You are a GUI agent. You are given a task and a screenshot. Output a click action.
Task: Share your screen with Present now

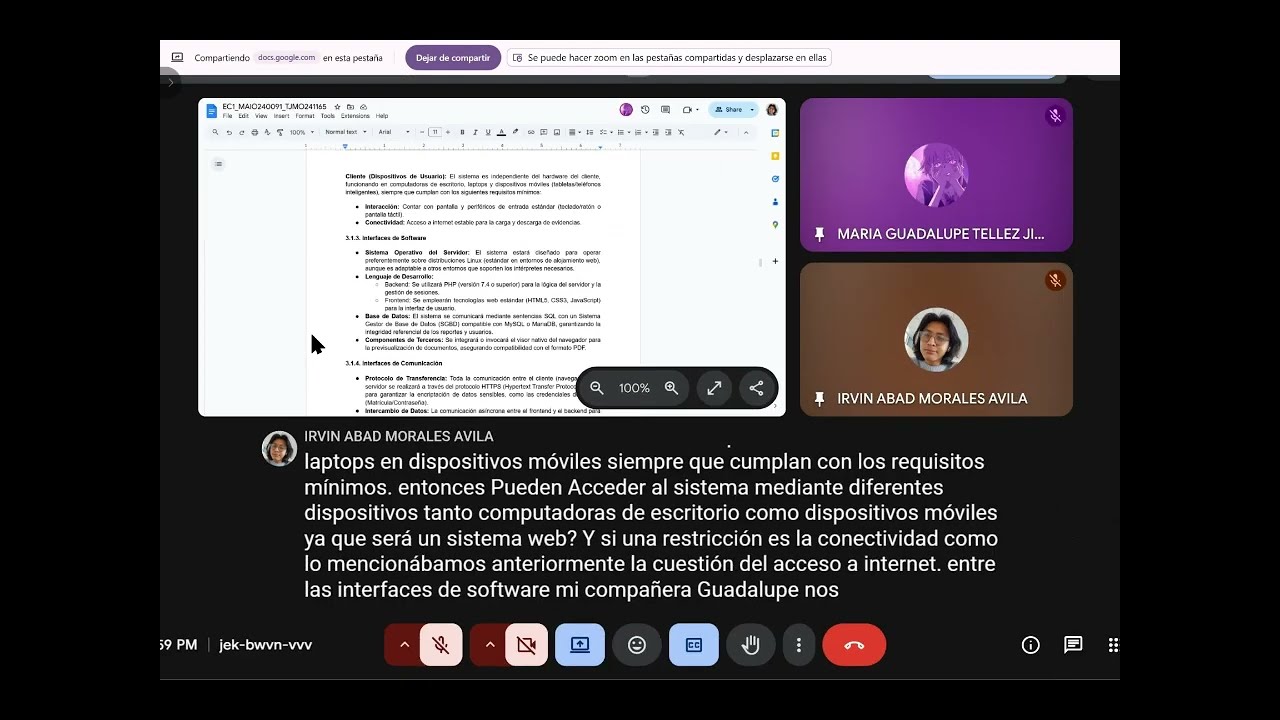[x=580, y=645]
